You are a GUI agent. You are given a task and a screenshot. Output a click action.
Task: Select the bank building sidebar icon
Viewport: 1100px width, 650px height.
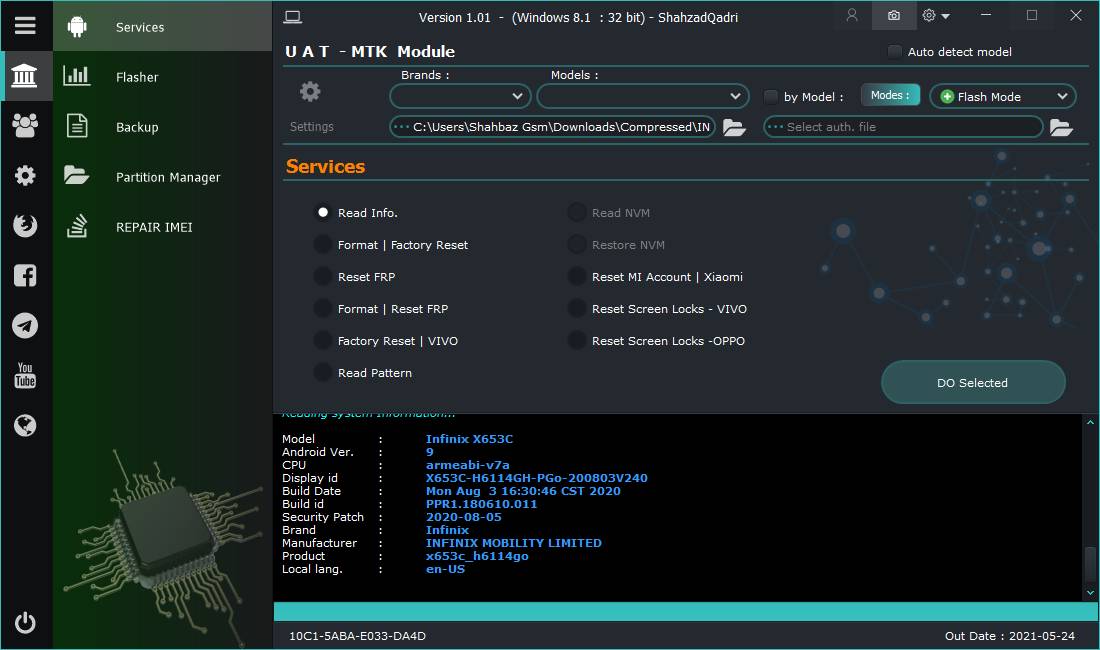click(x=25, y=76)
